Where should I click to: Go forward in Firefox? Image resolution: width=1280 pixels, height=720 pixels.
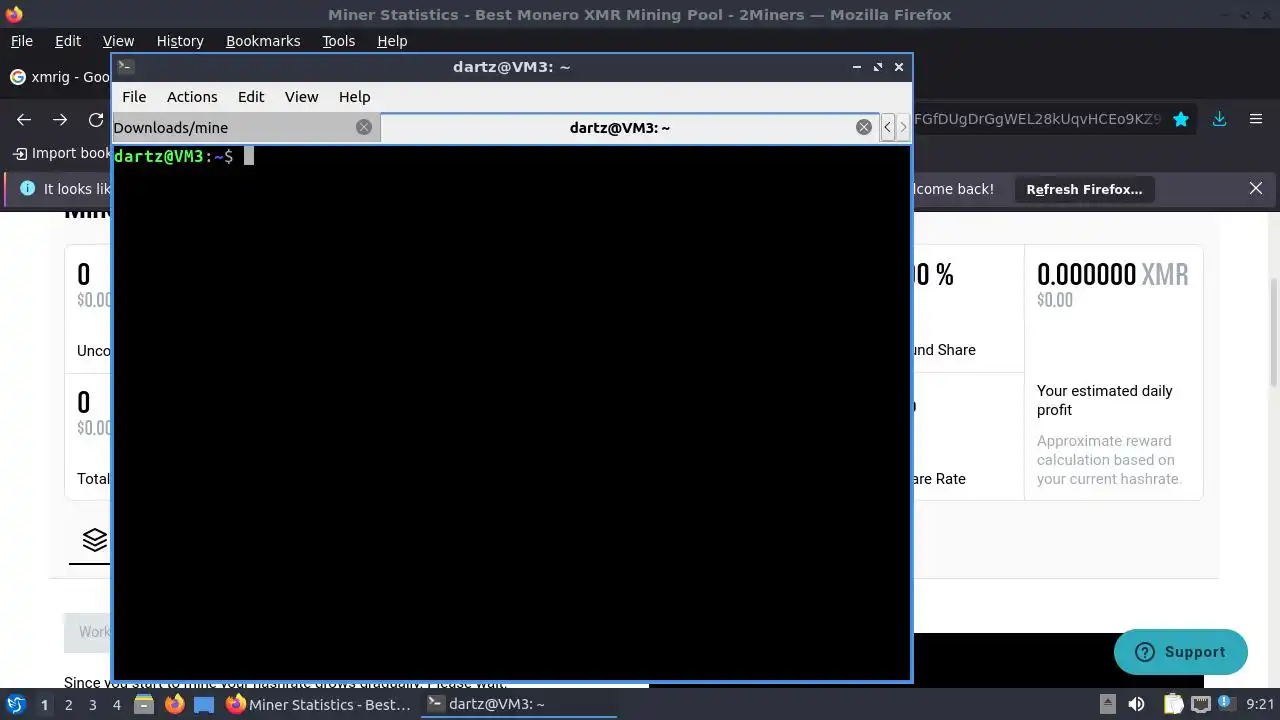(60, 119)
